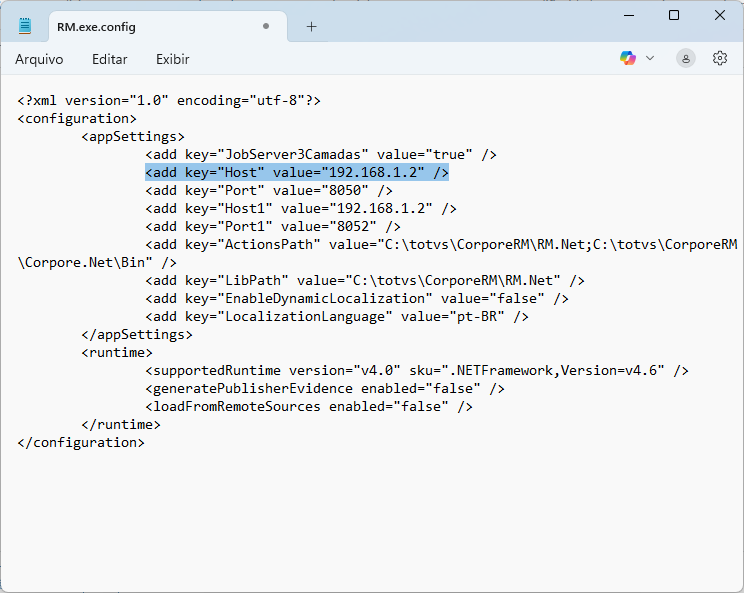This screenshot has width=744, height=593.
Task: Open the settings gear icon
Action: click(x=720, y=58)
